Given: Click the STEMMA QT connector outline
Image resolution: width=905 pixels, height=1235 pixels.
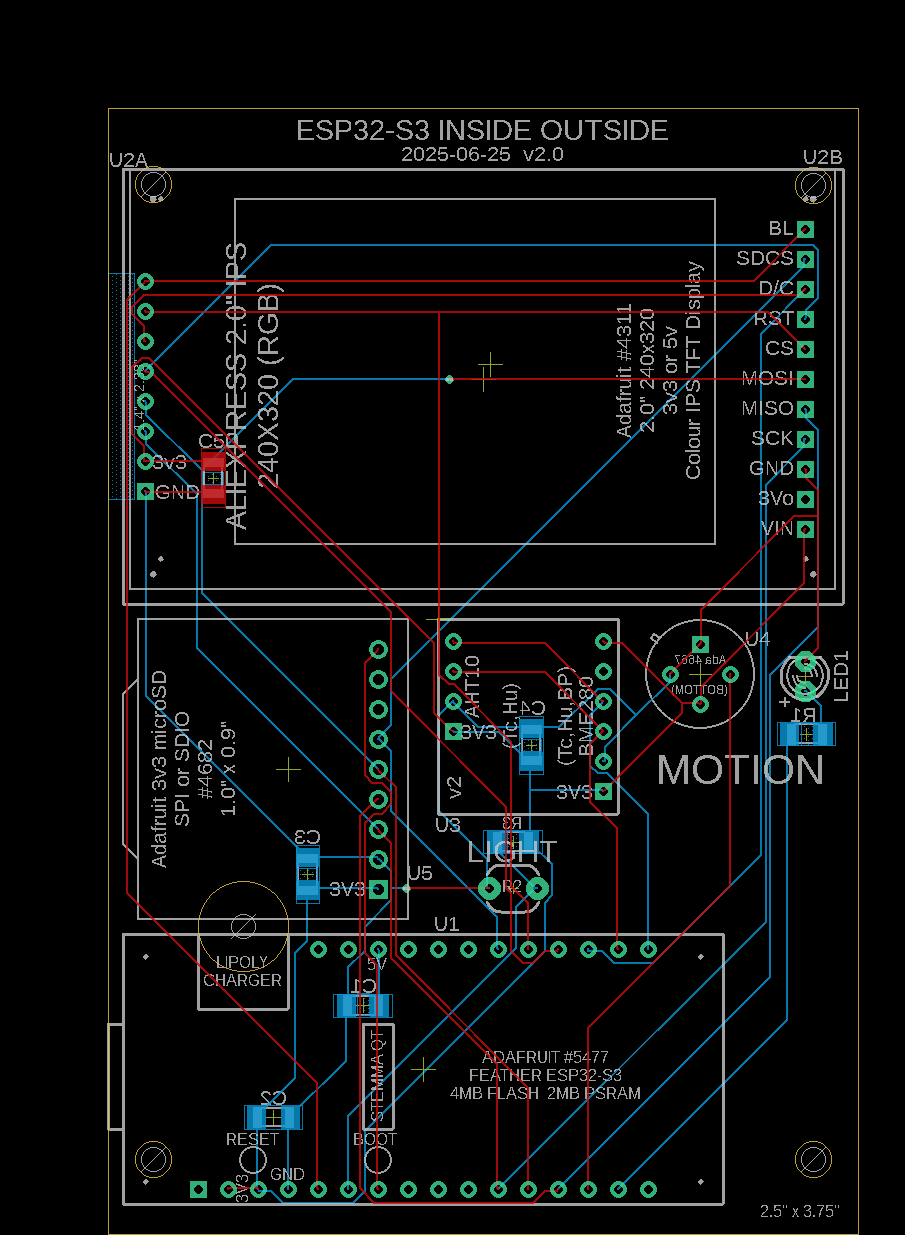Looking at the screenshot, I should pos(378,1077).
